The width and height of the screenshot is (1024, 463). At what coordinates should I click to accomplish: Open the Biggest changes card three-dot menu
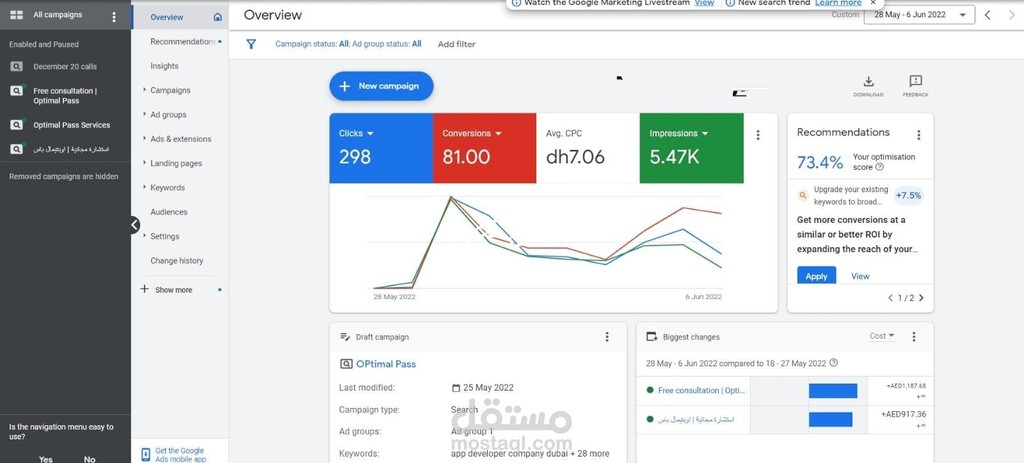(914, 337)
